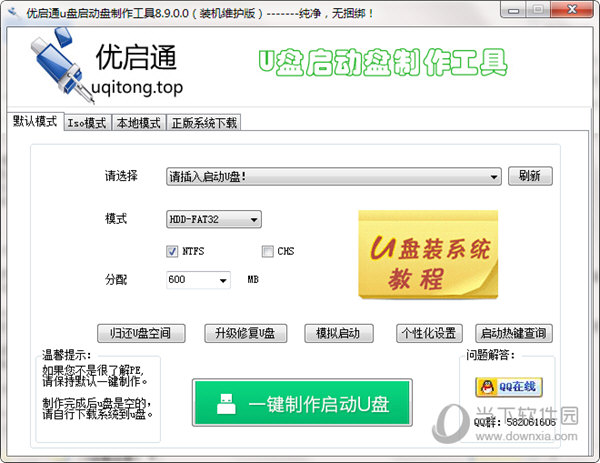Viewport: 600px width, 463px height.
Task: Click the 刷新 refresh button
Action: click(x=530, y=176)
